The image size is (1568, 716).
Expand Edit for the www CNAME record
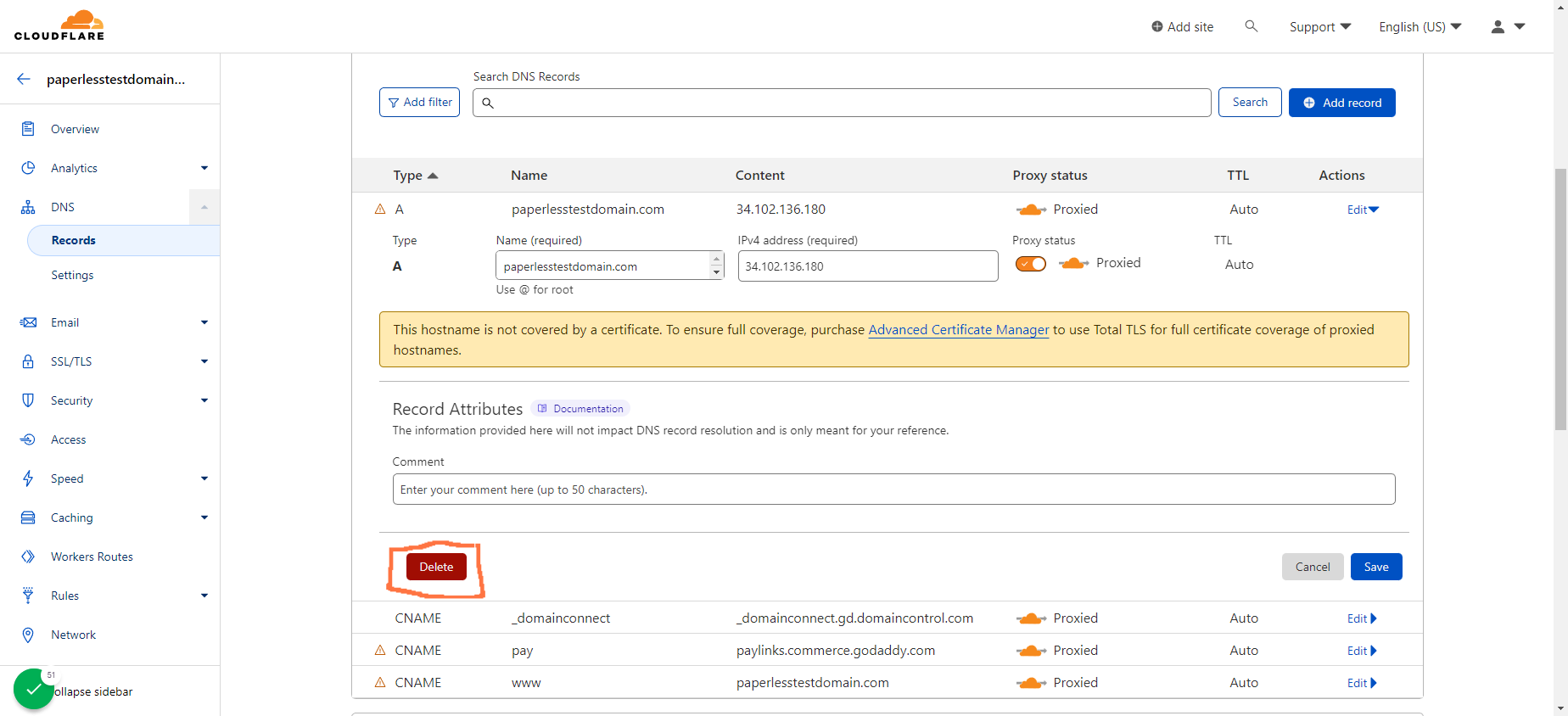point(1362,683)
